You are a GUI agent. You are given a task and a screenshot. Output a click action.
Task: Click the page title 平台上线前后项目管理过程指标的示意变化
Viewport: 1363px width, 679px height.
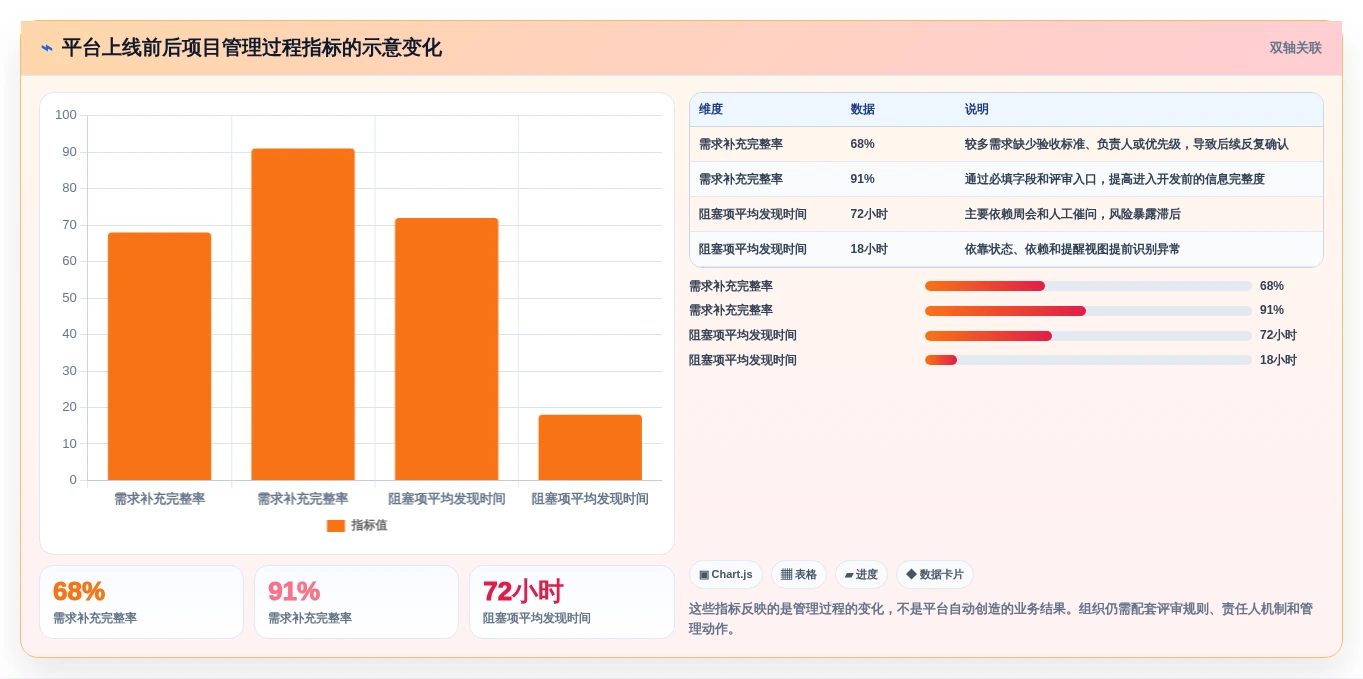click(x=252, y=48)
